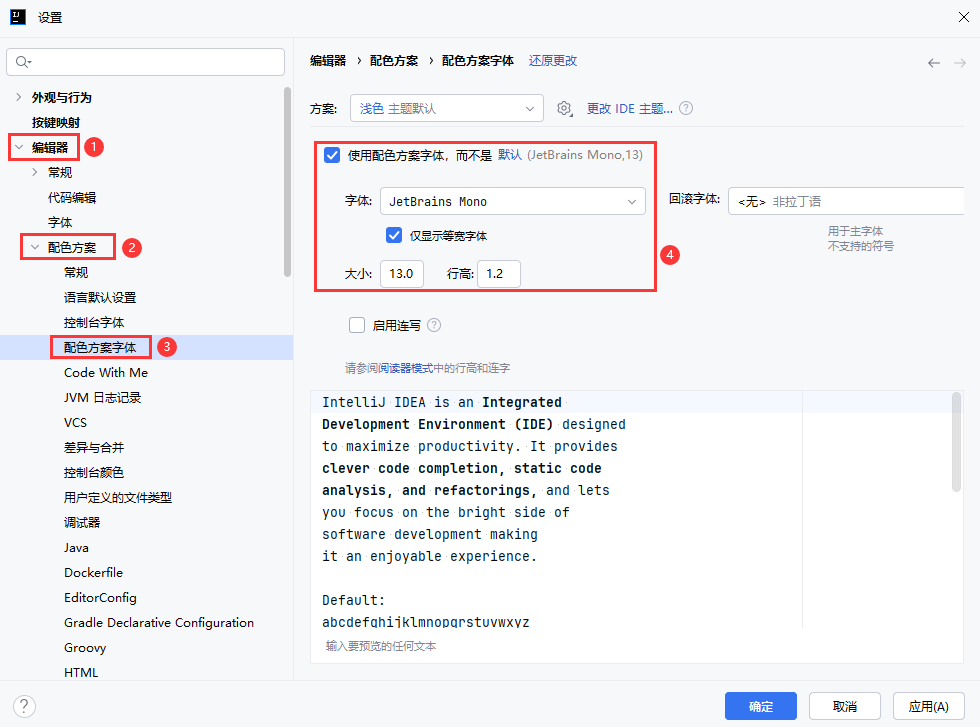Toggle 仅显示等宽字体 checkbox
Screen dimensions: 980x727
(x=394, y=235)
